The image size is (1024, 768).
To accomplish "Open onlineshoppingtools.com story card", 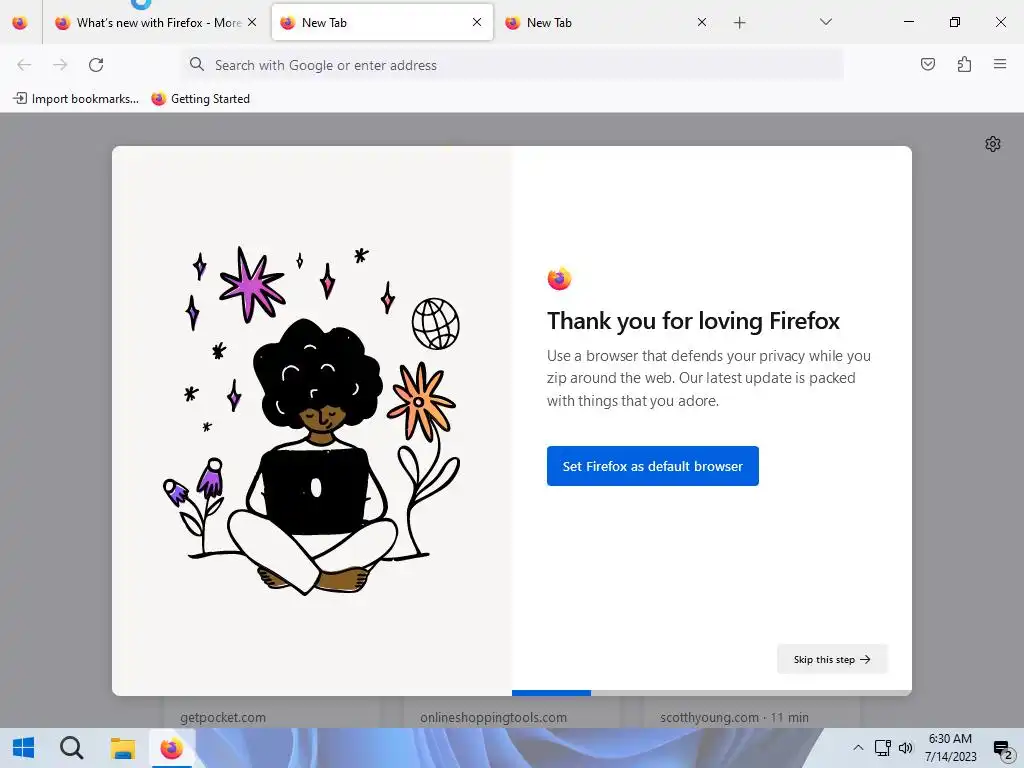I will pyautogui.click(x=511, y=712).
